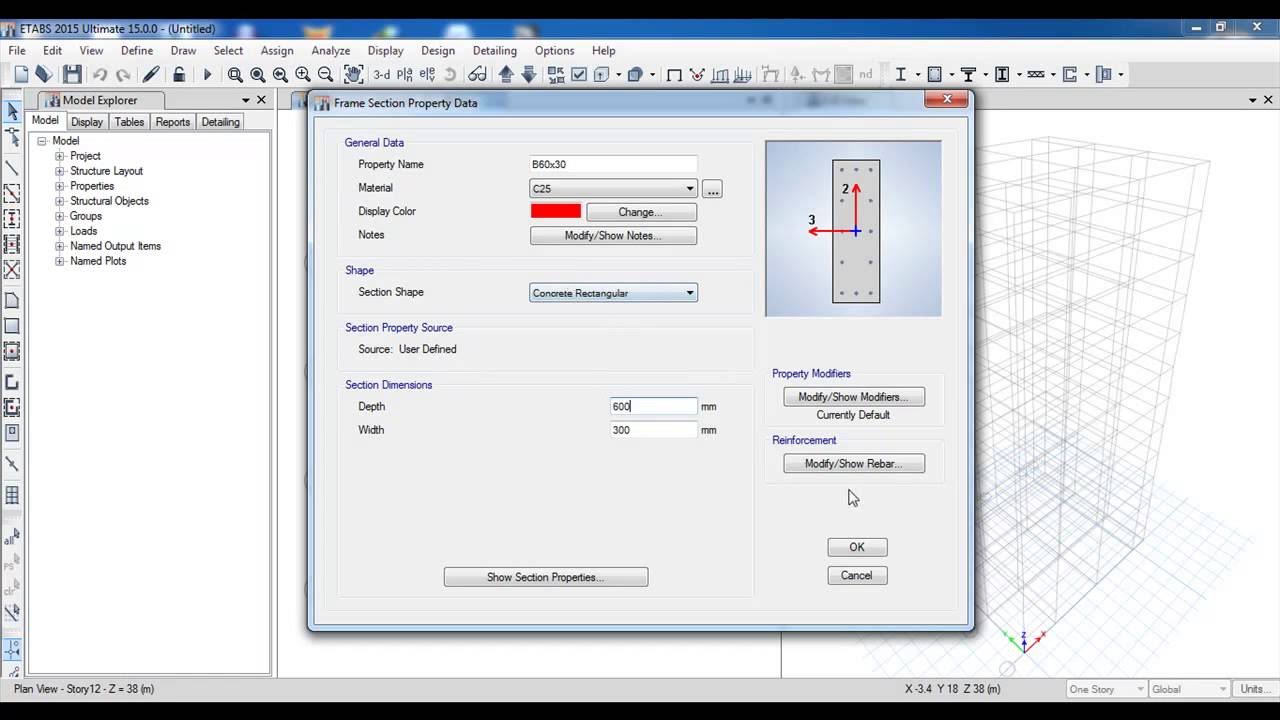The height and width of the screenshot is (720, 1280).
Task: Click the lock/unlock model icon
Action: tap(179, 74)
